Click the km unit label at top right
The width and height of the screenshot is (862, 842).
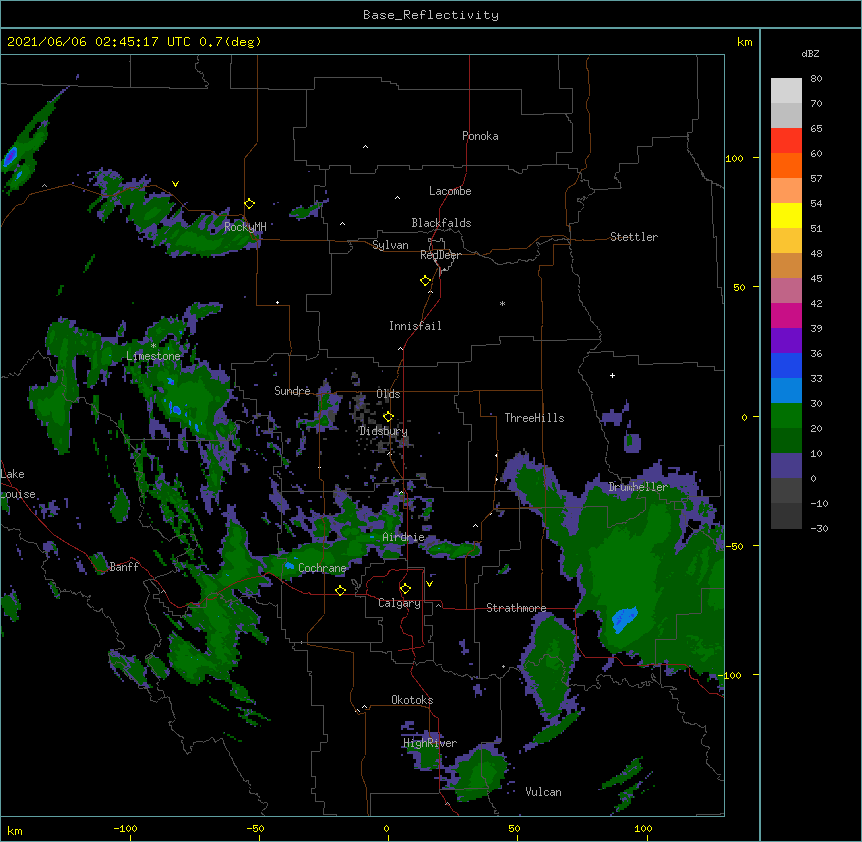744,42
